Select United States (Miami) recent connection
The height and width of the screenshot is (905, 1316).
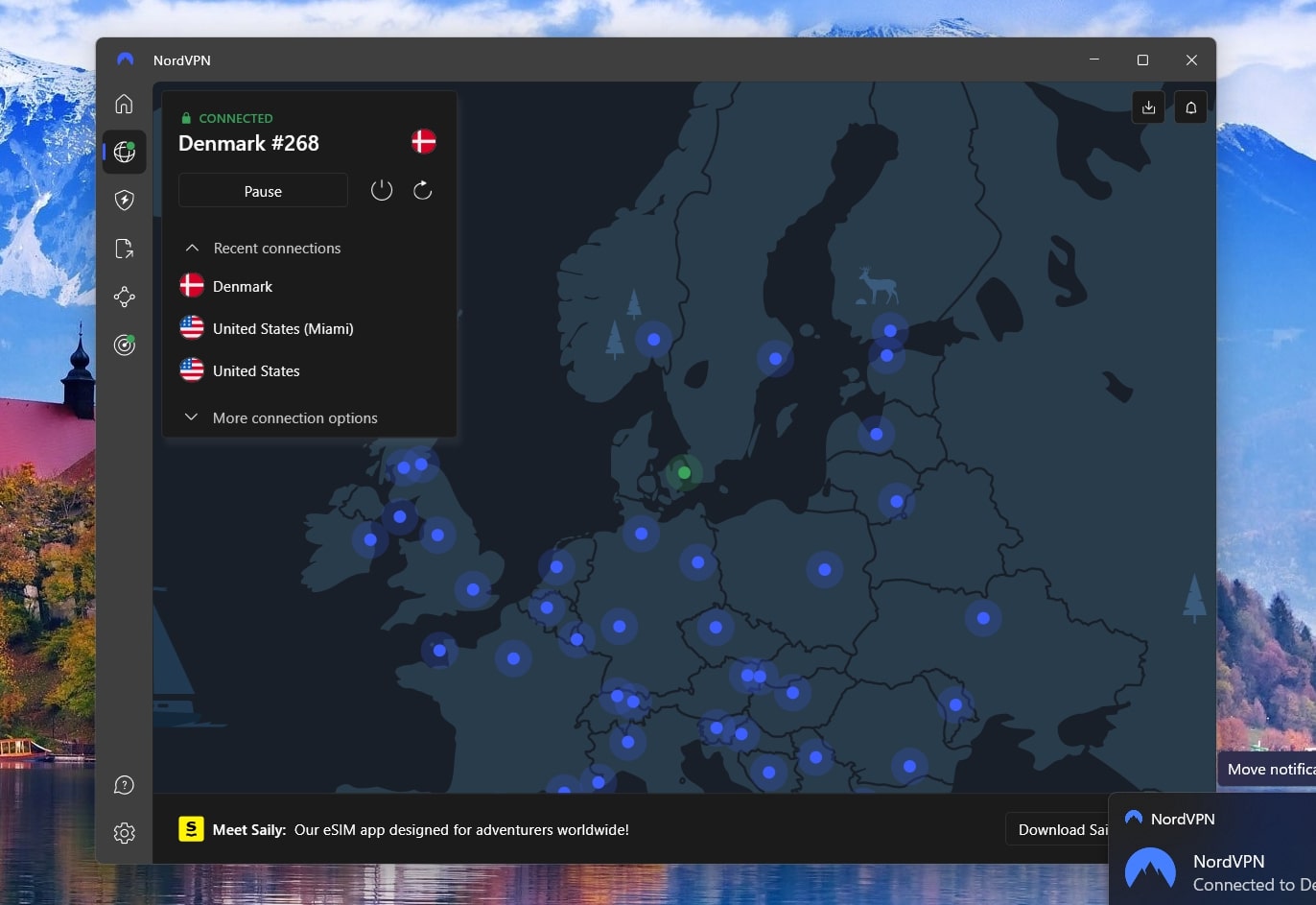[283, 328]
